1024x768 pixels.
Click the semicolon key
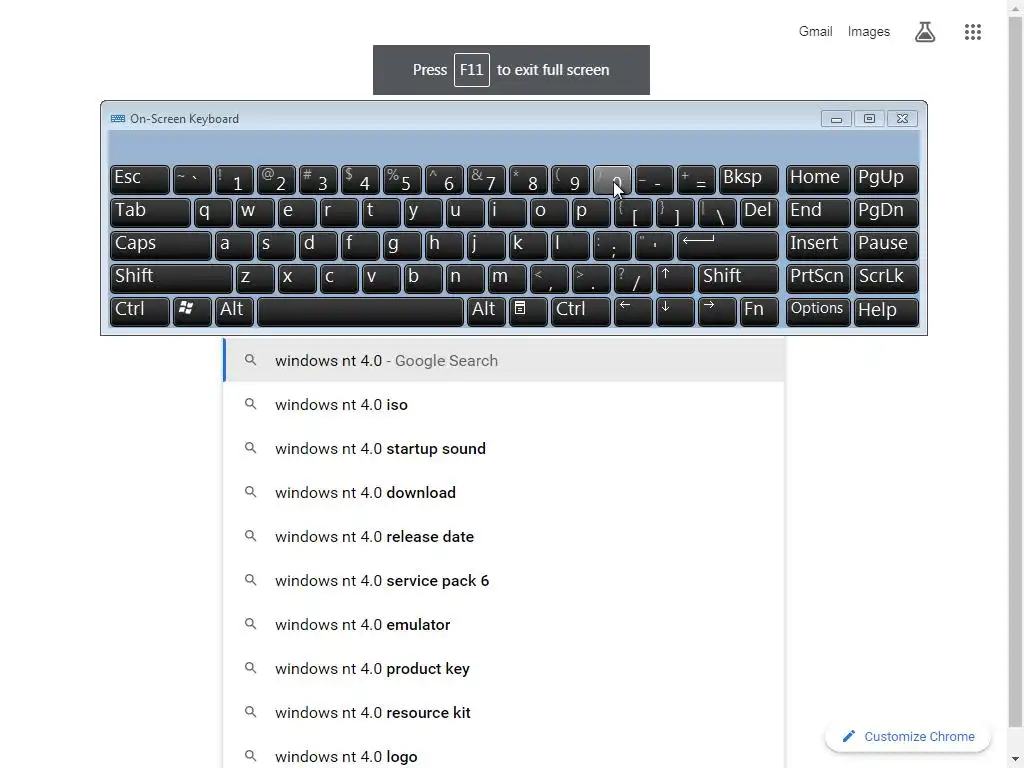[x=612, y=246]
